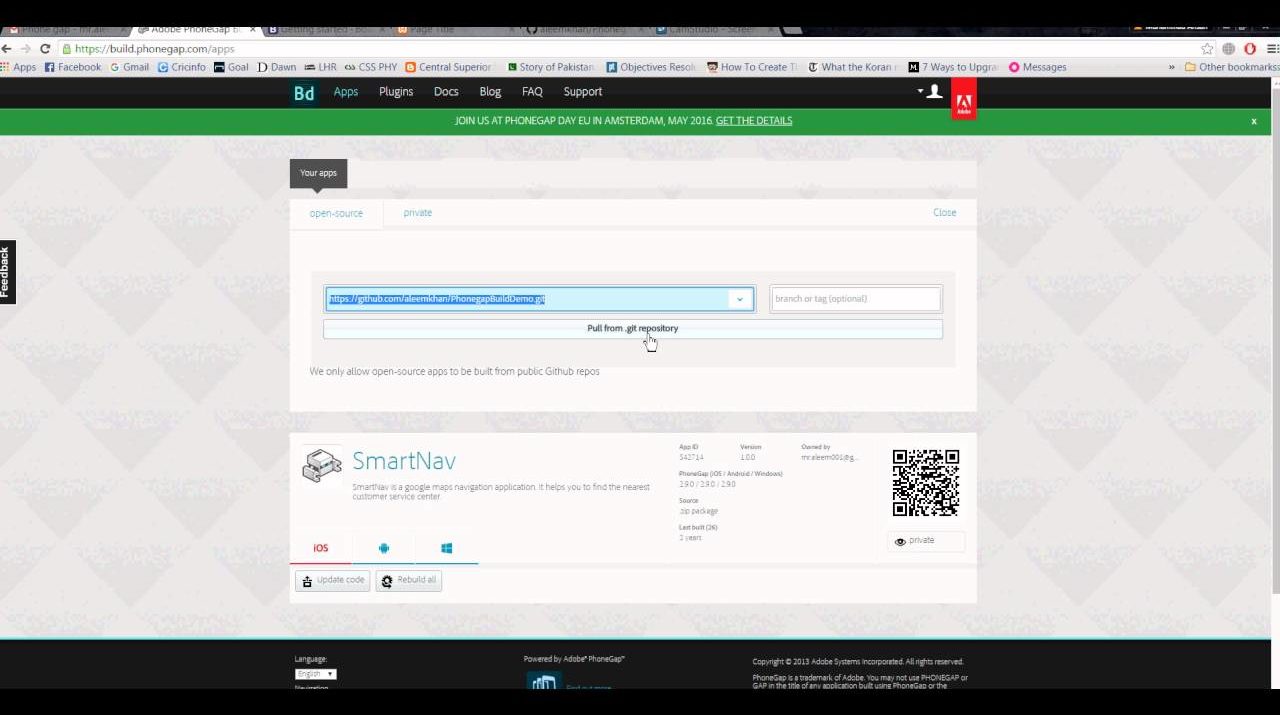
Task: Switch to the private apps tab
Action: pyautogui.click(x=417, y=213)
